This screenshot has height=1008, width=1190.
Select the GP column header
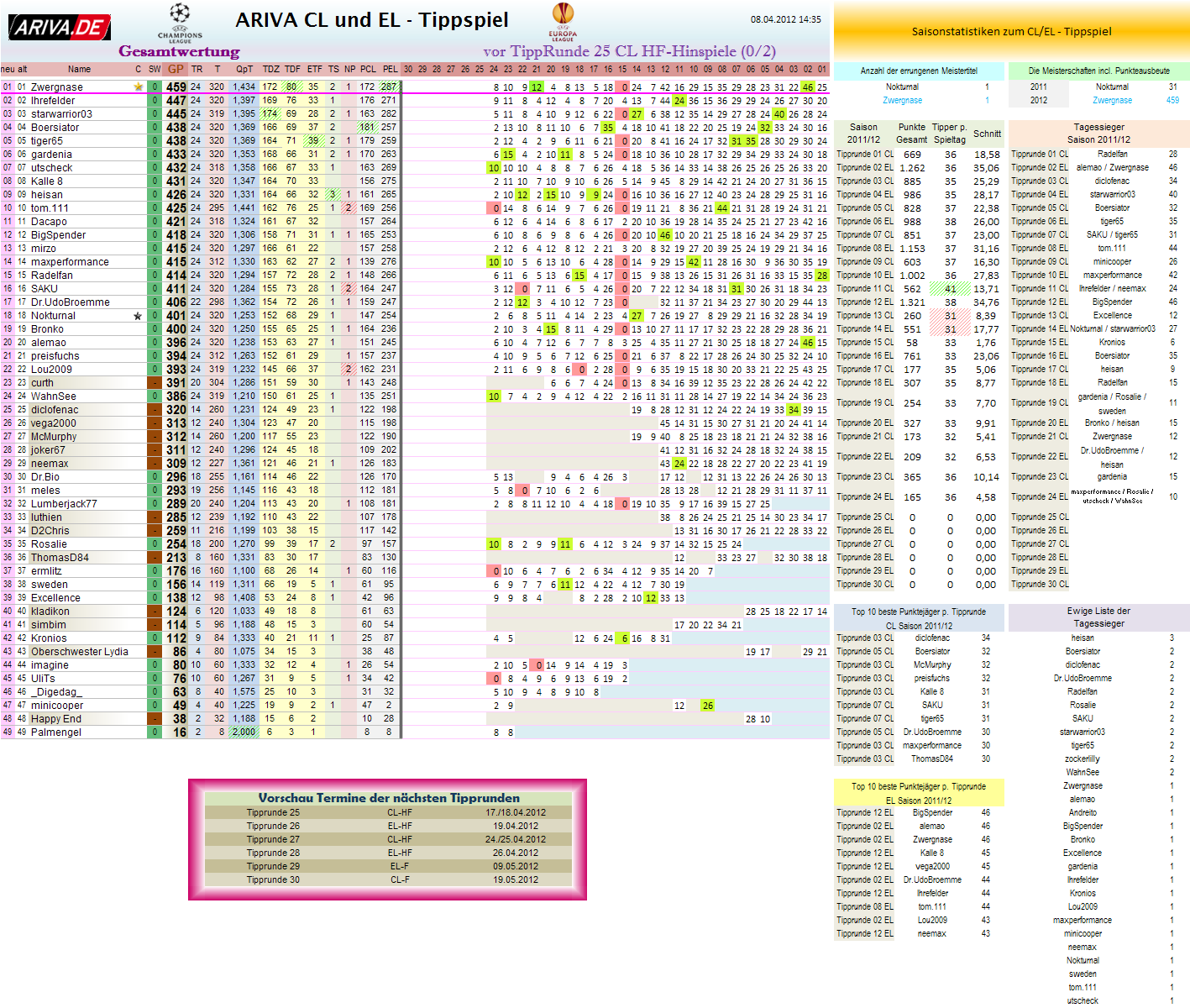click(176, 69)
